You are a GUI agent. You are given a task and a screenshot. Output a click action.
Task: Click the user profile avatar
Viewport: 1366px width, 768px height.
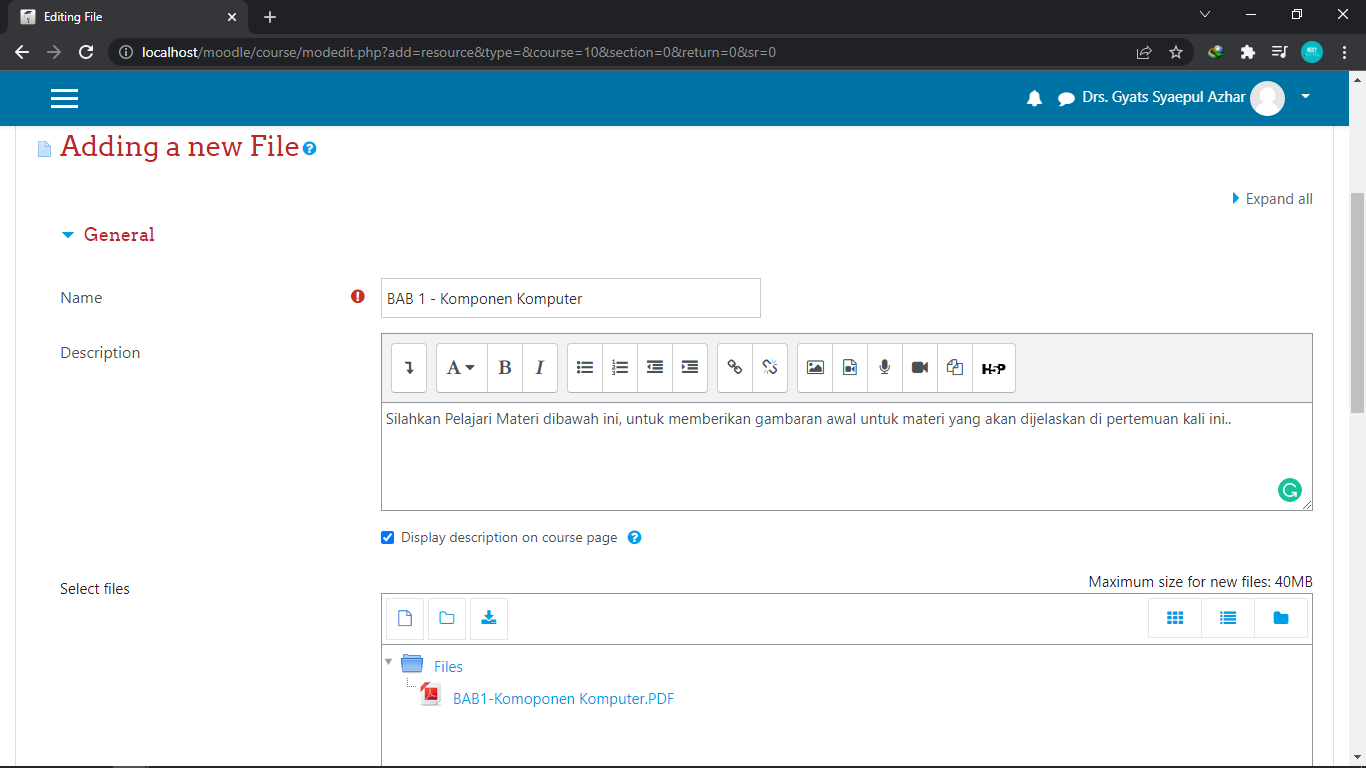(x=1268, y=98)
